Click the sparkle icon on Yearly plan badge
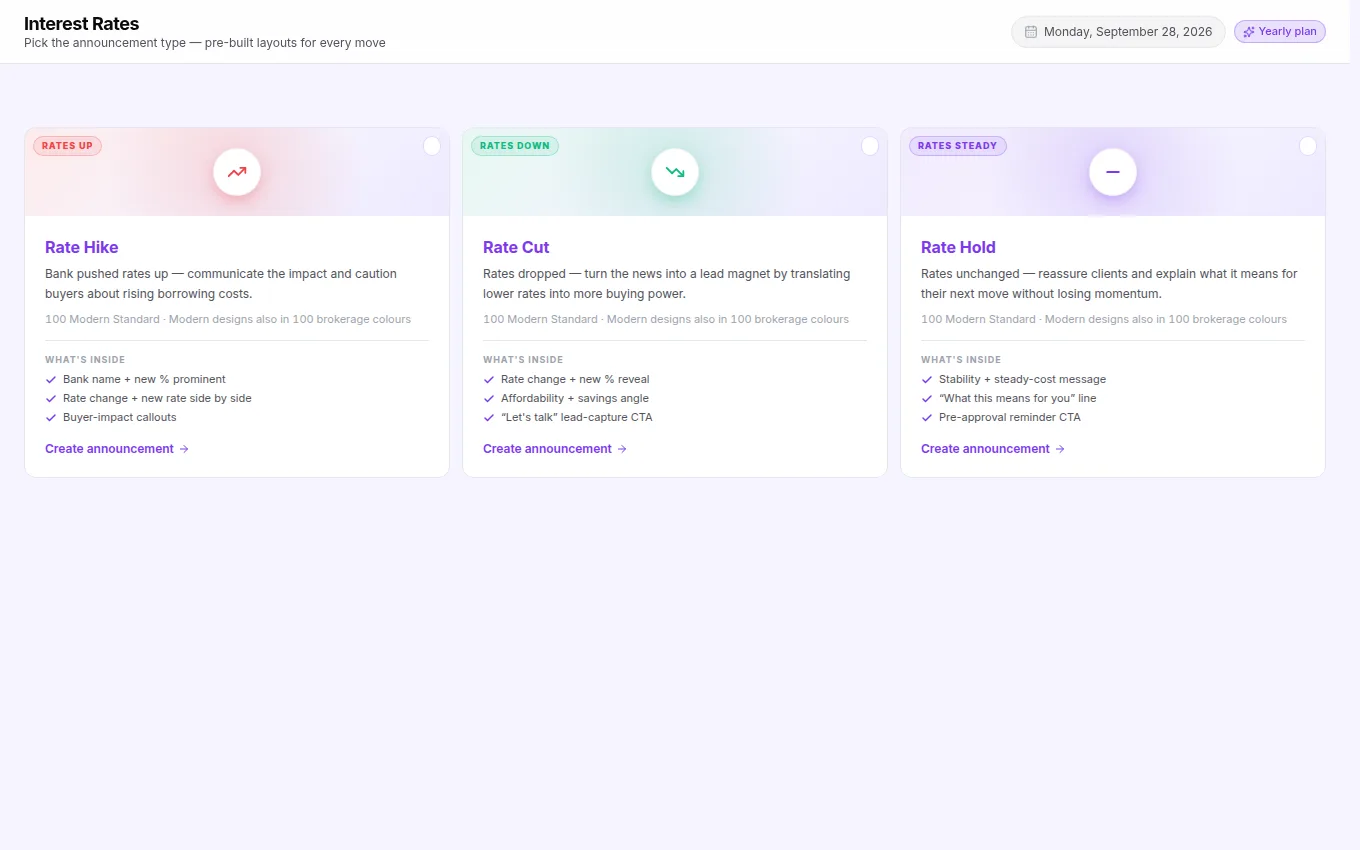The image size is (1360, 850). [x=1249, y=32]
